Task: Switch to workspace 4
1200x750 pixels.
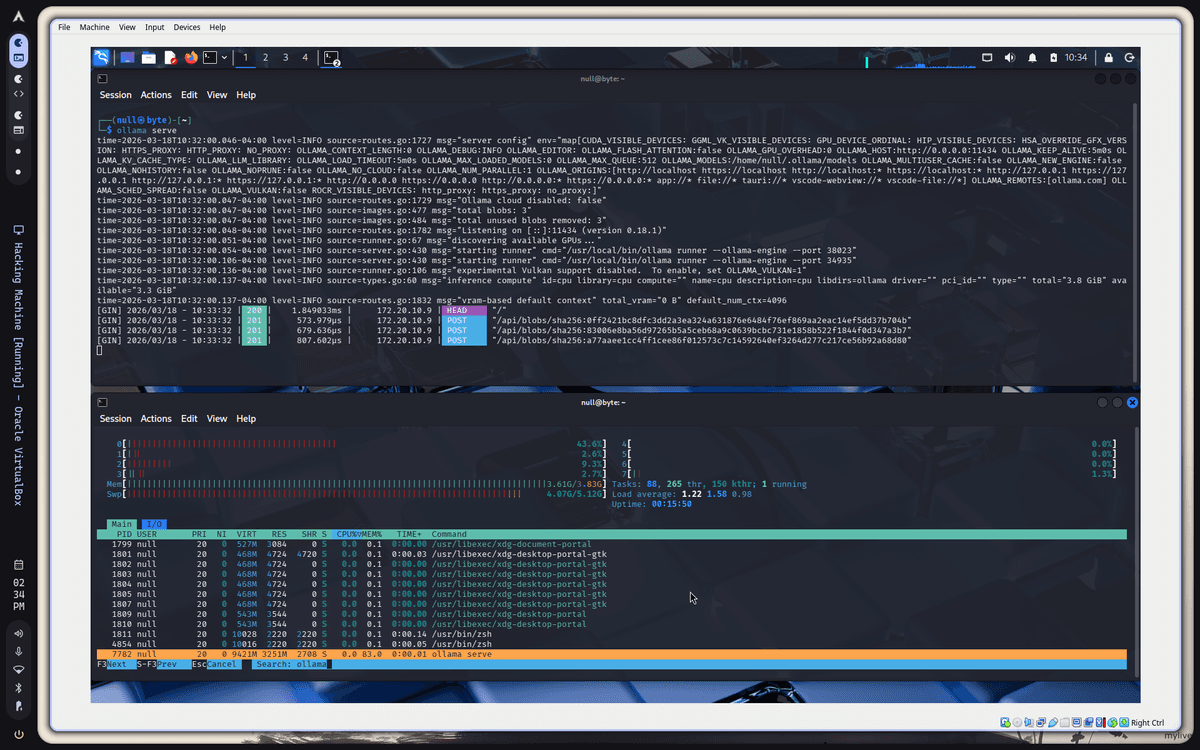Action: 305,58
